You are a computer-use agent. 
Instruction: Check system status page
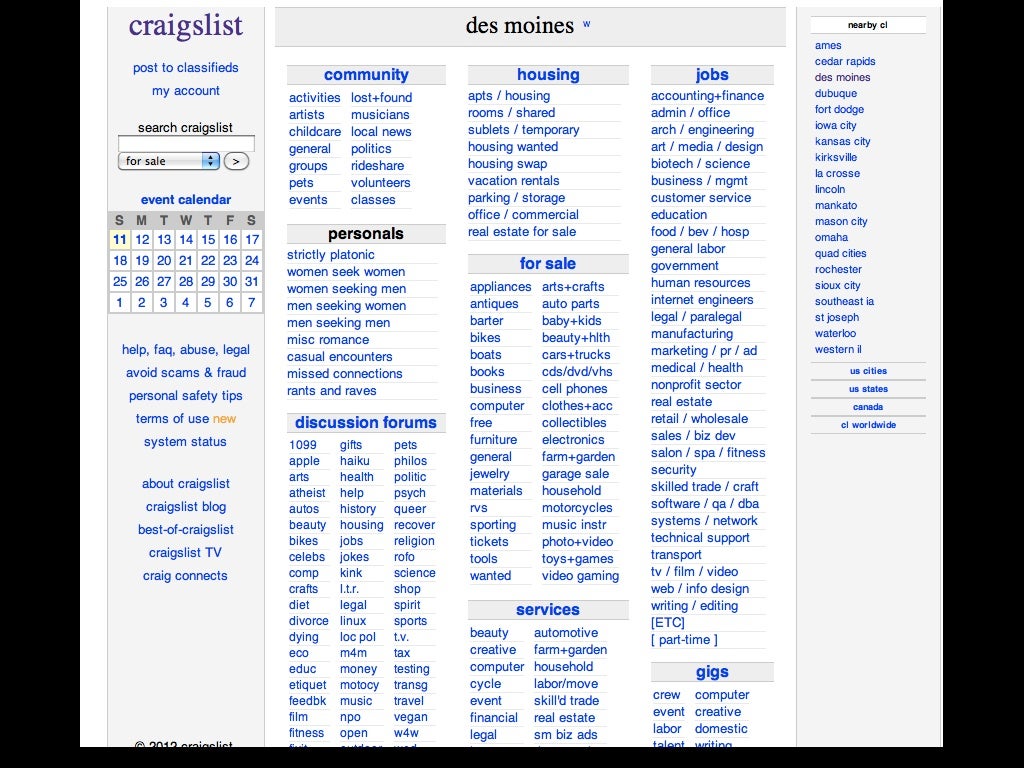pyautogui.click(x=185, y=441)
